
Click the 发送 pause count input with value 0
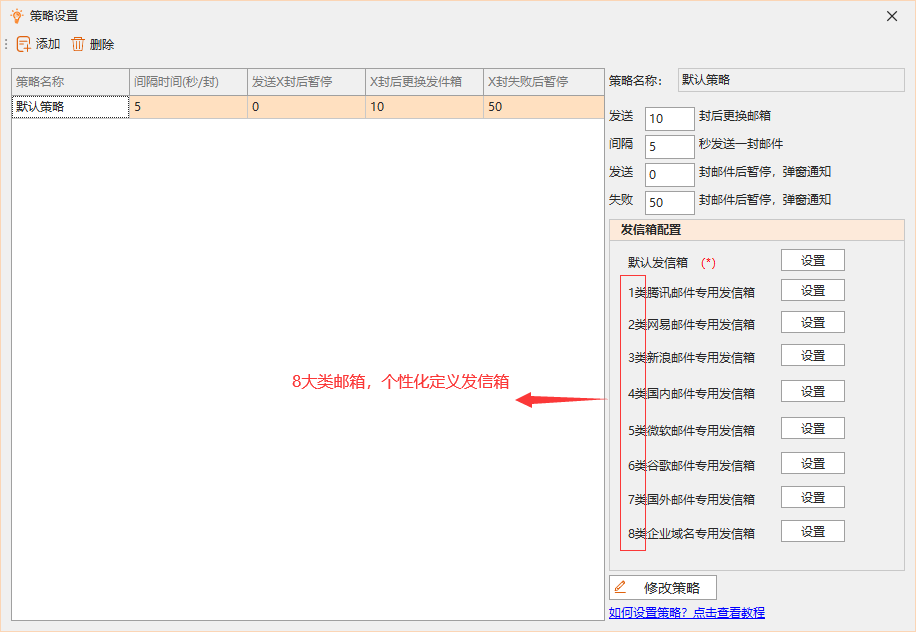coord(669,175)
